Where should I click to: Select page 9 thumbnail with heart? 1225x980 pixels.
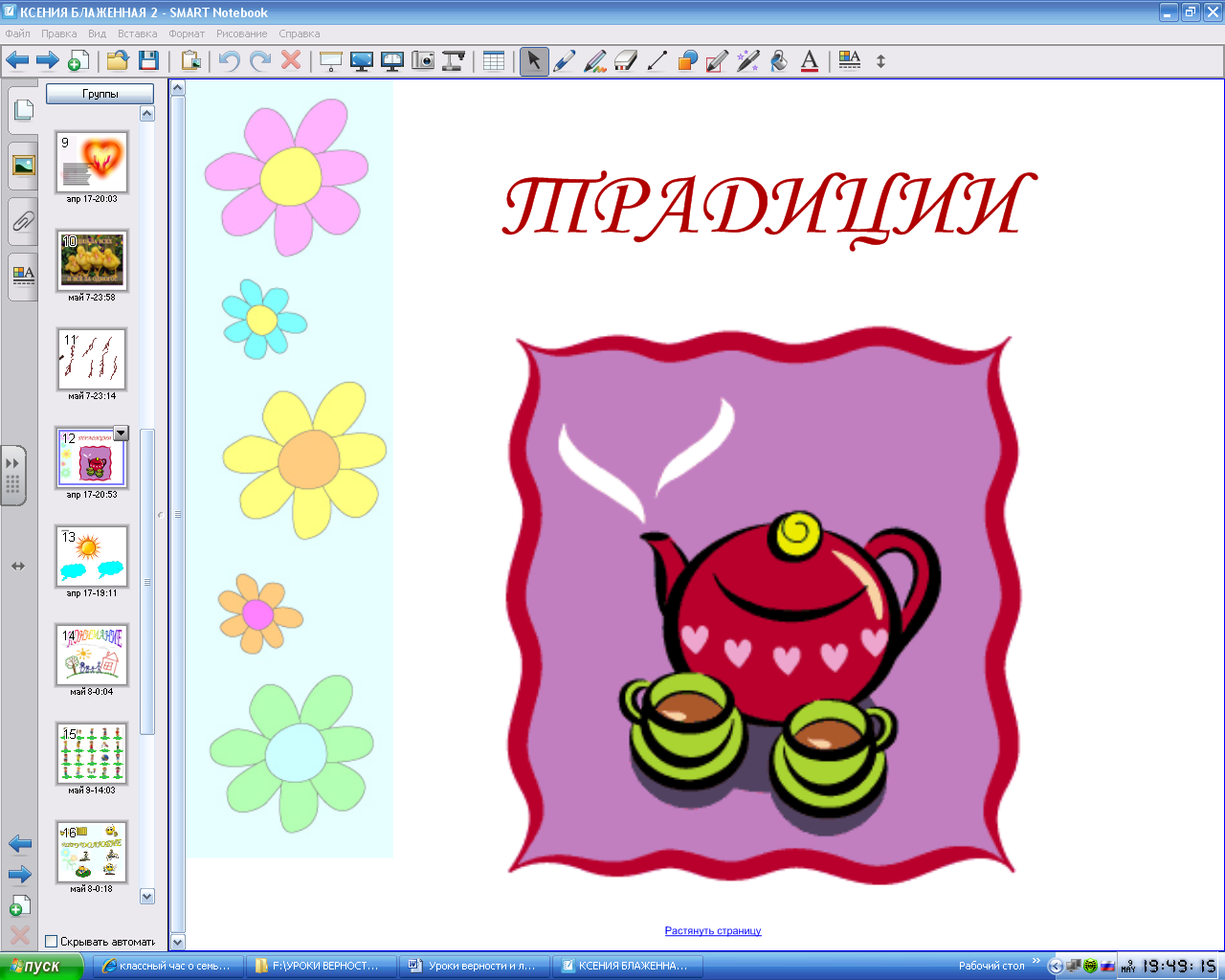tap(92, 162)
